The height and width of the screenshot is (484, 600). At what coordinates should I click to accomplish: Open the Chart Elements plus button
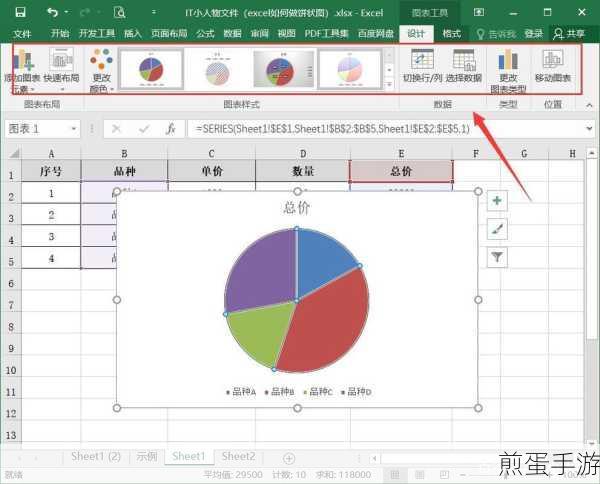pyautogui.click(x=497, y=200)
